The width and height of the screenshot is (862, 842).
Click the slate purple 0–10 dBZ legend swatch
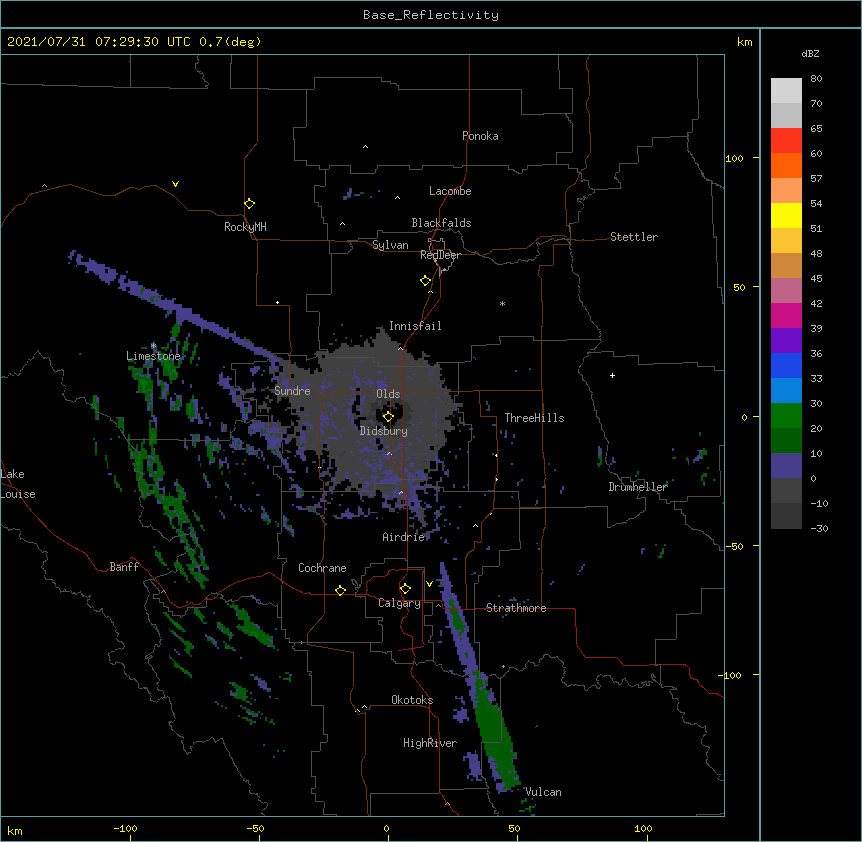point(786,466)
